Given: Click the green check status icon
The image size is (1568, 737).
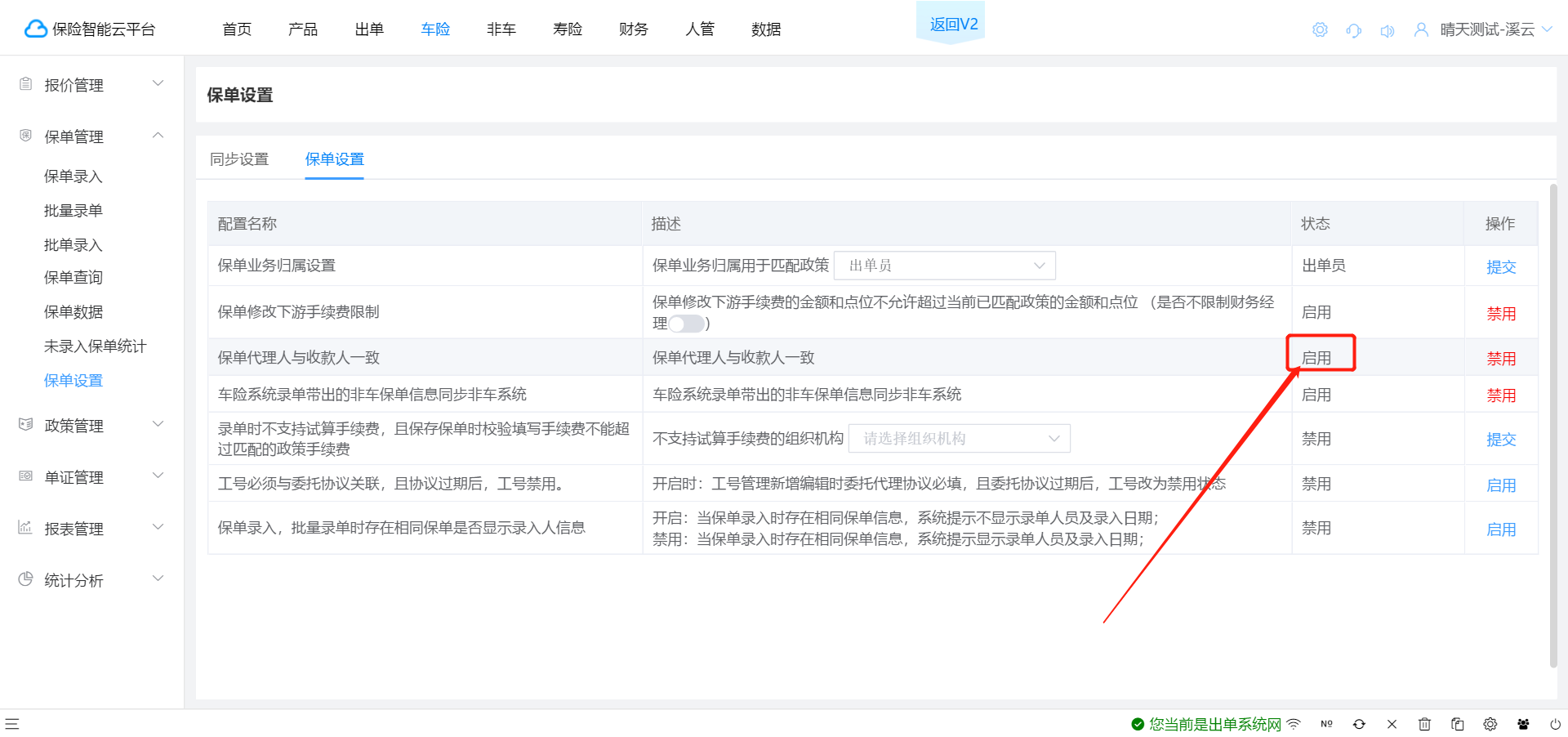Looking at the screenshot, I should 1138,724.
